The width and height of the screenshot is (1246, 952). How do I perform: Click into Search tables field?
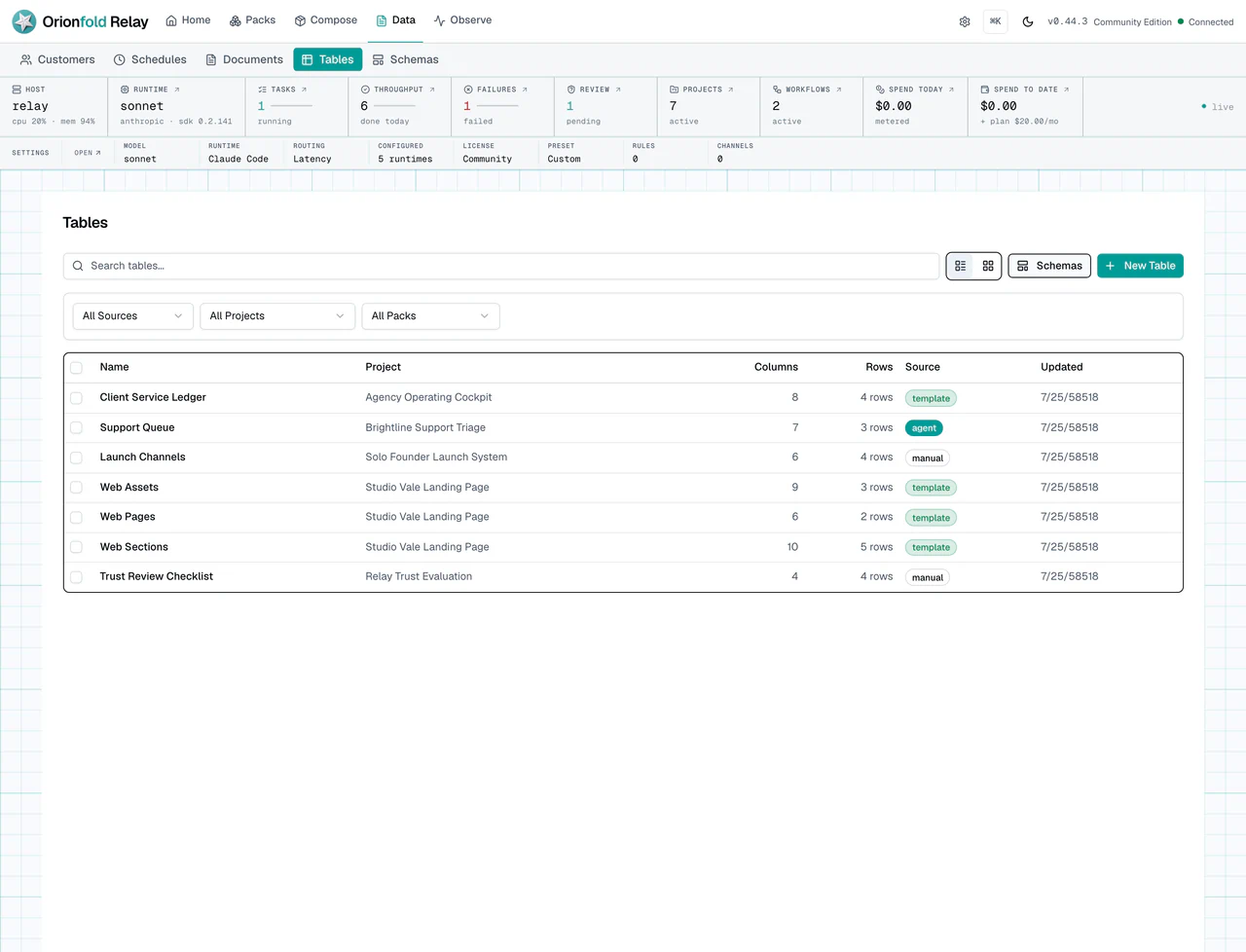coord(501,266)
